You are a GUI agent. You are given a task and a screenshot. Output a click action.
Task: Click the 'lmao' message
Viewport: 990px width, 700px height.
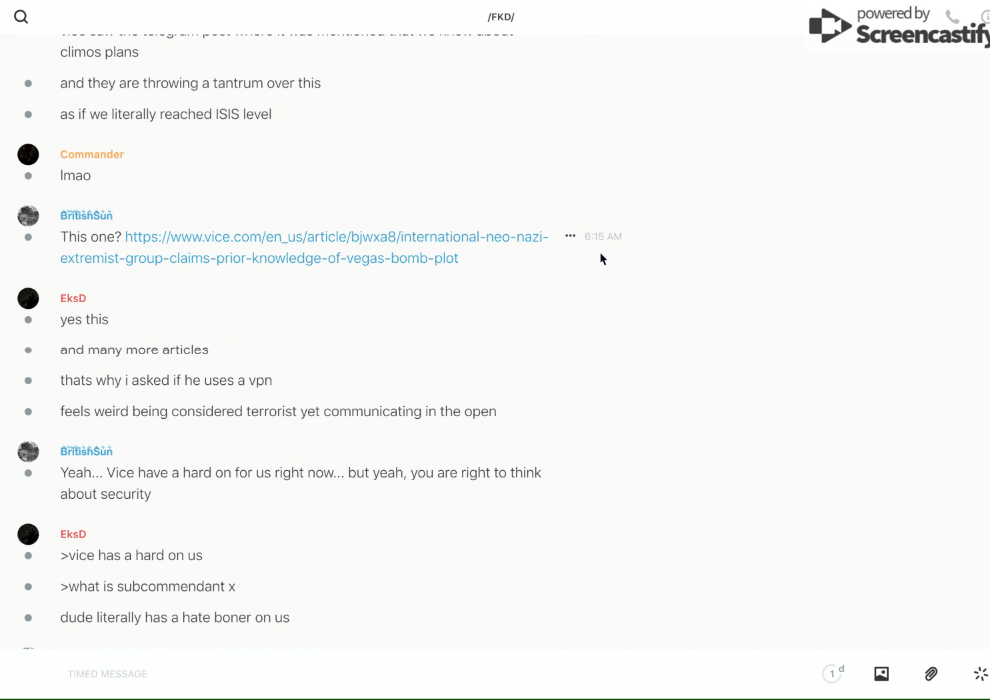point(75,175)
